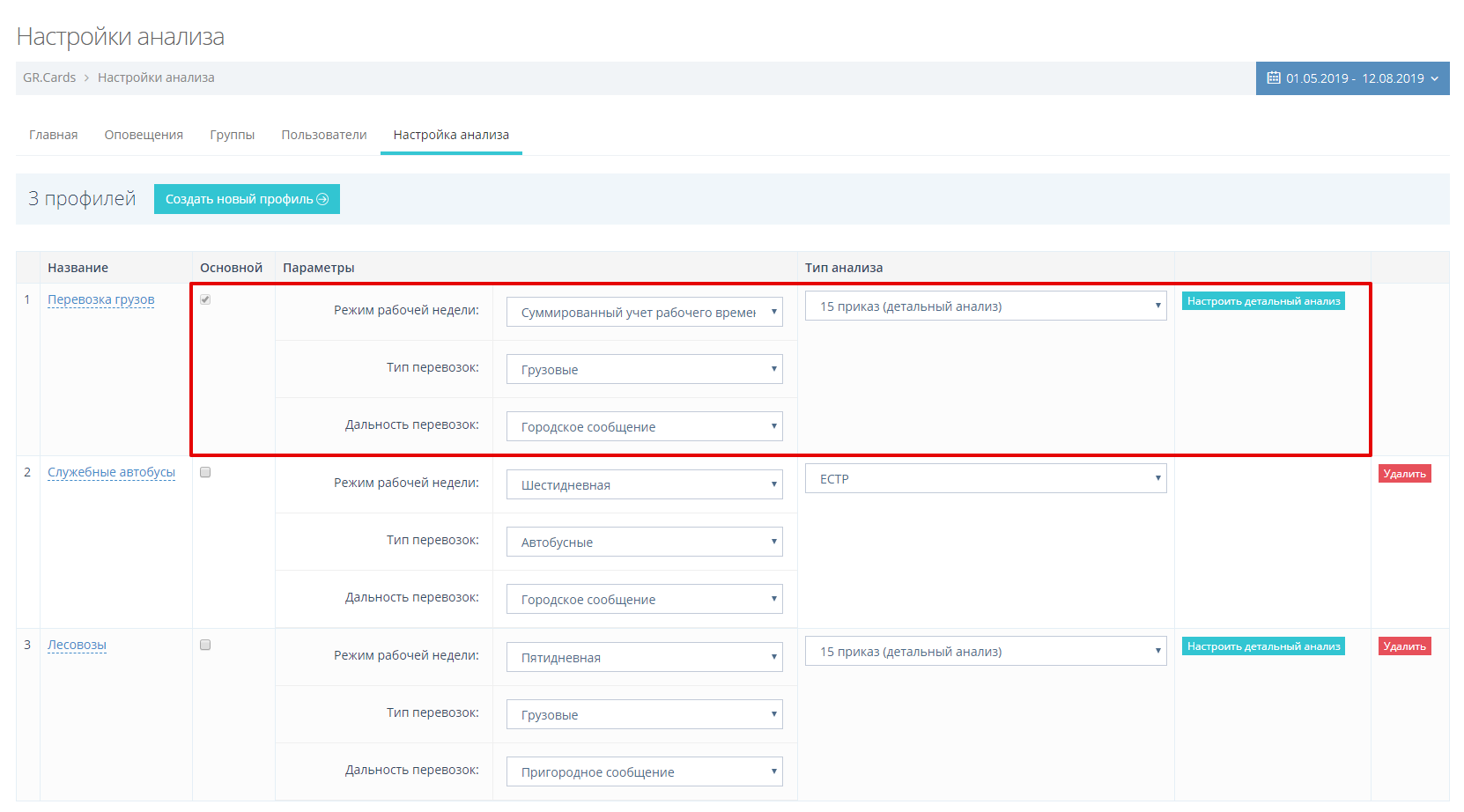Open the Лесовозы profile link
The height and width of the screenshot is (812, 1464).
77,645
